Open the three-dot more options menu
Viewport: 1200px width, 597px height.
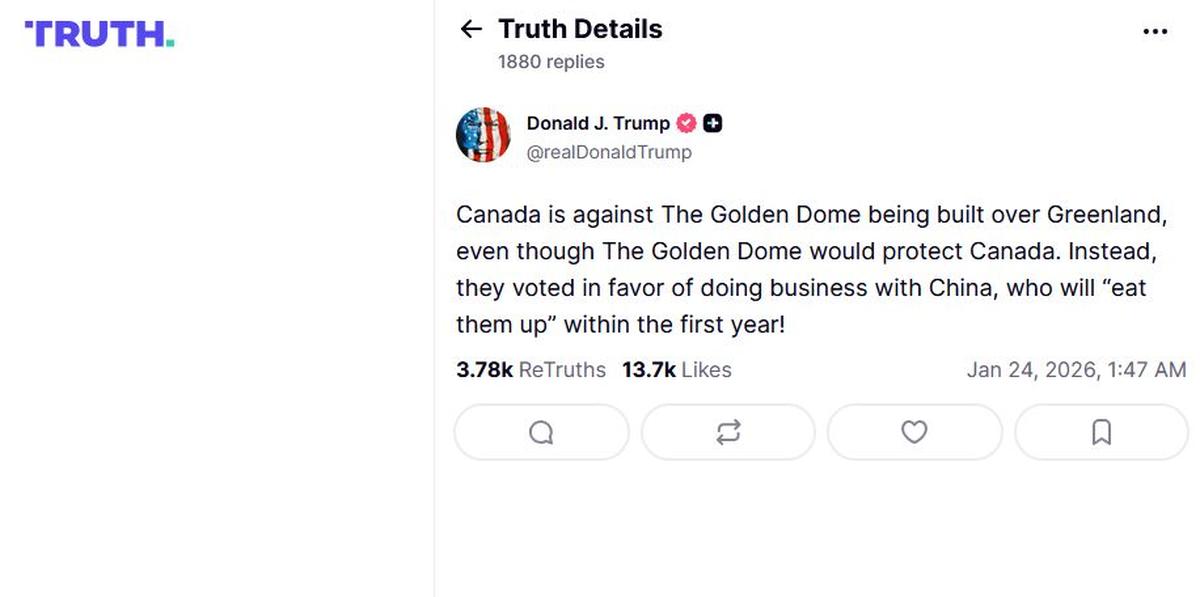tap(1154, 32)
